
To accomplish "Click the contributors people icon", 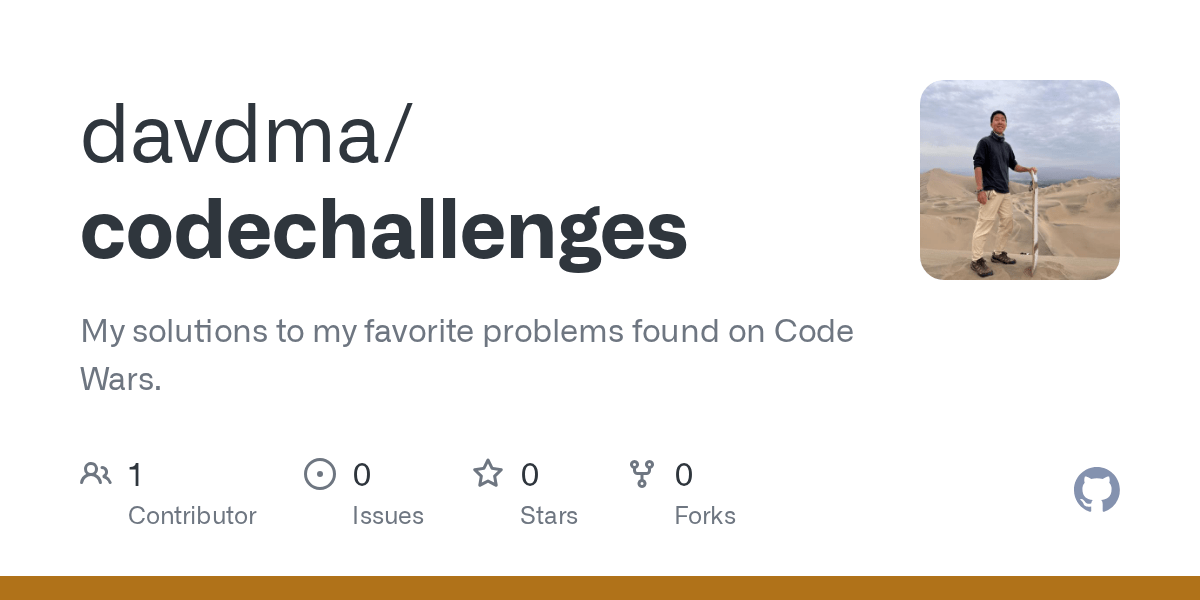I will pyautogui.click(x=96, y=474).
